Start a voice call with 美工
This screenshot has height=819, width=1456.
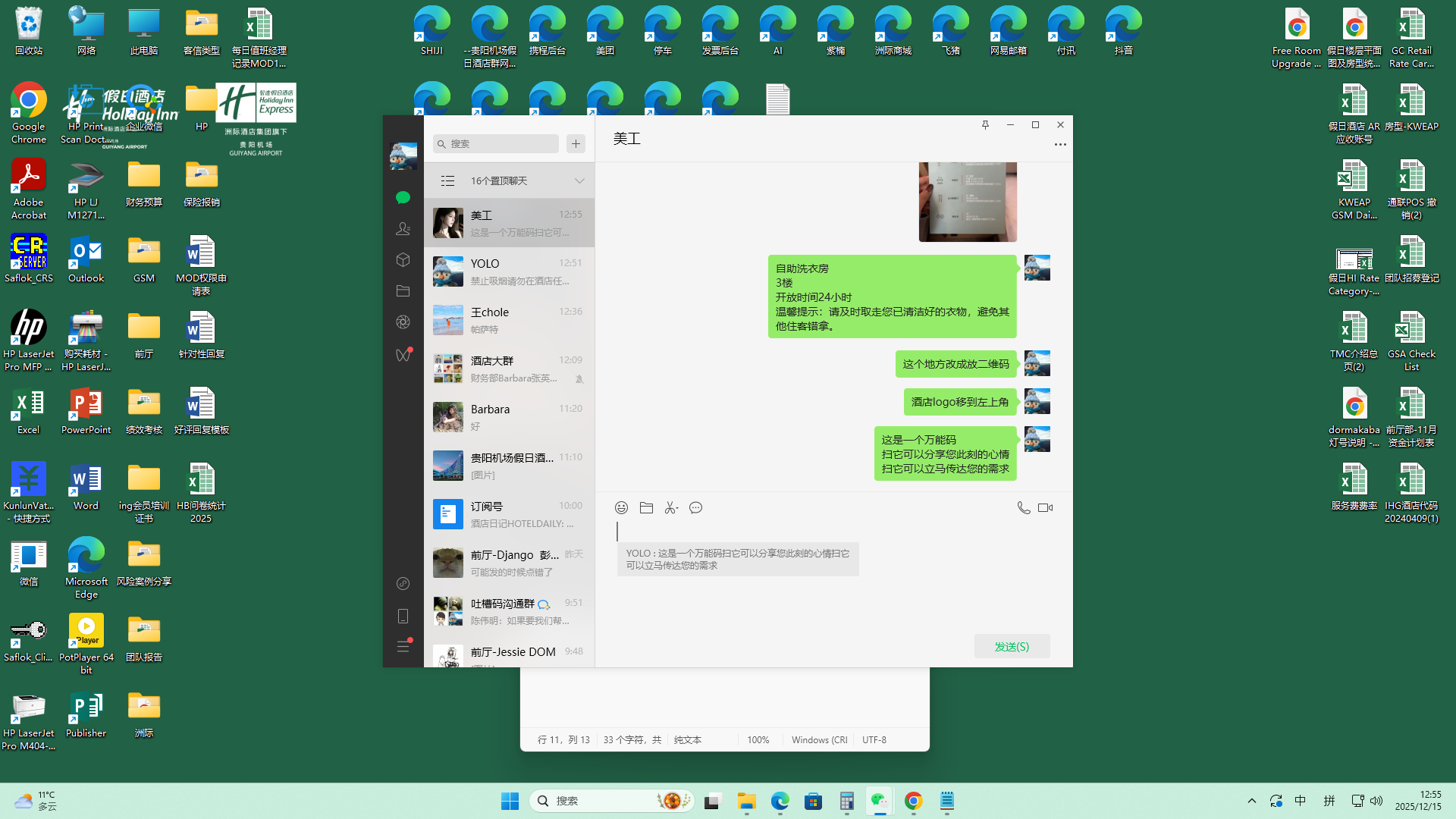[x=1023, y=508]
